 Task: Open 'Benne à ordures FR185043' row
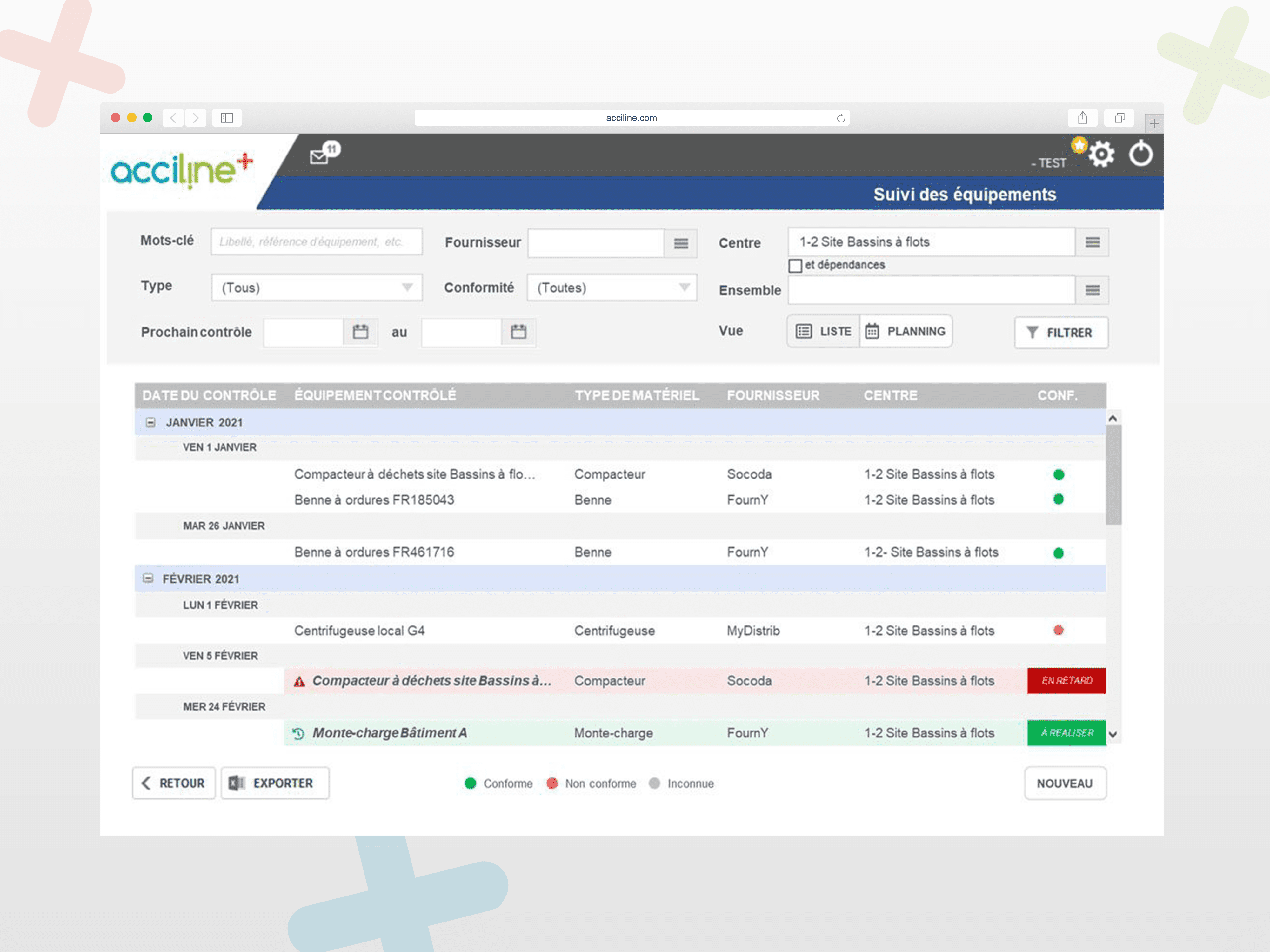pyautogui.click(x=620, y=500)
